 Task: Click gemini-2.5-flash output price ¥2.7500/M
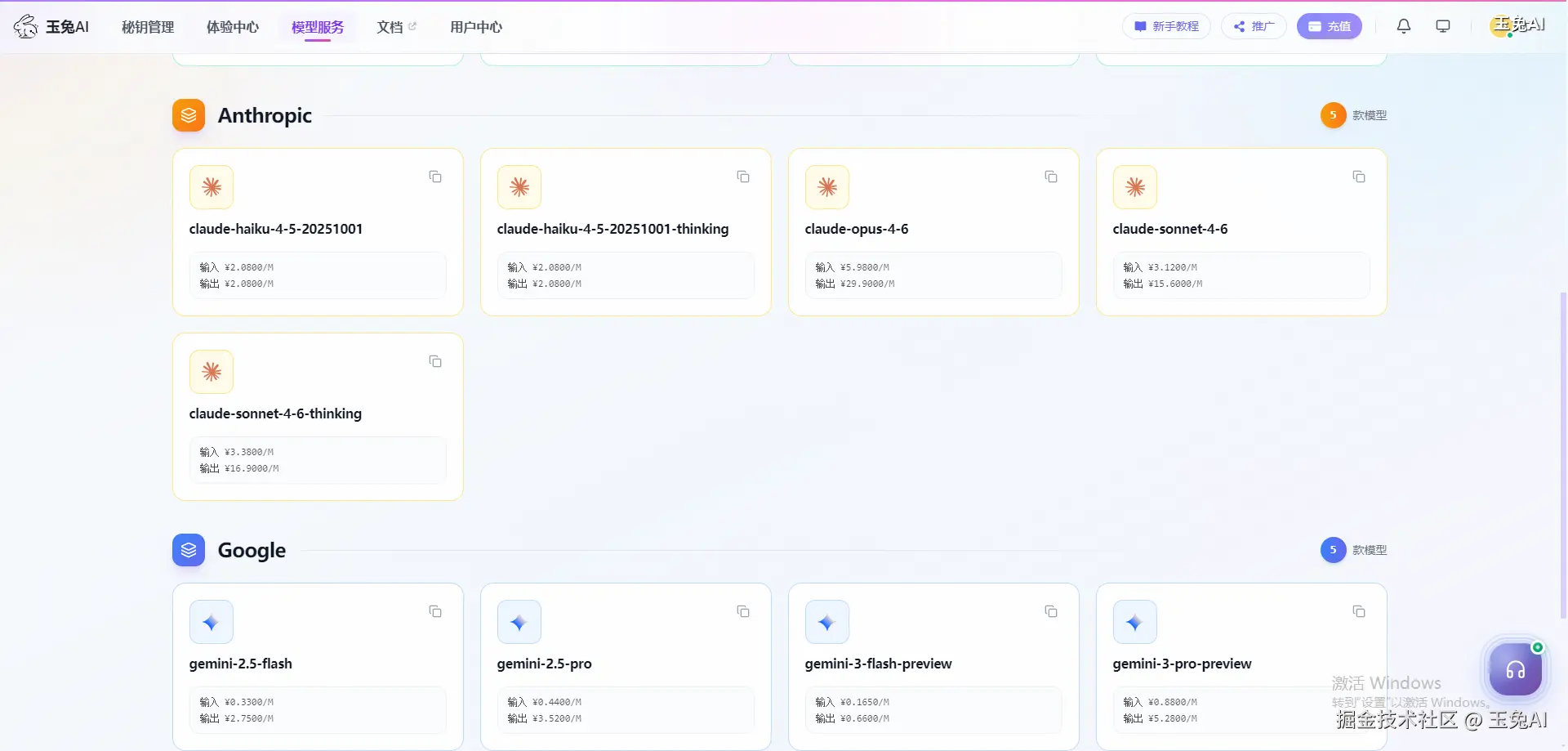click(x=249, y=718)
